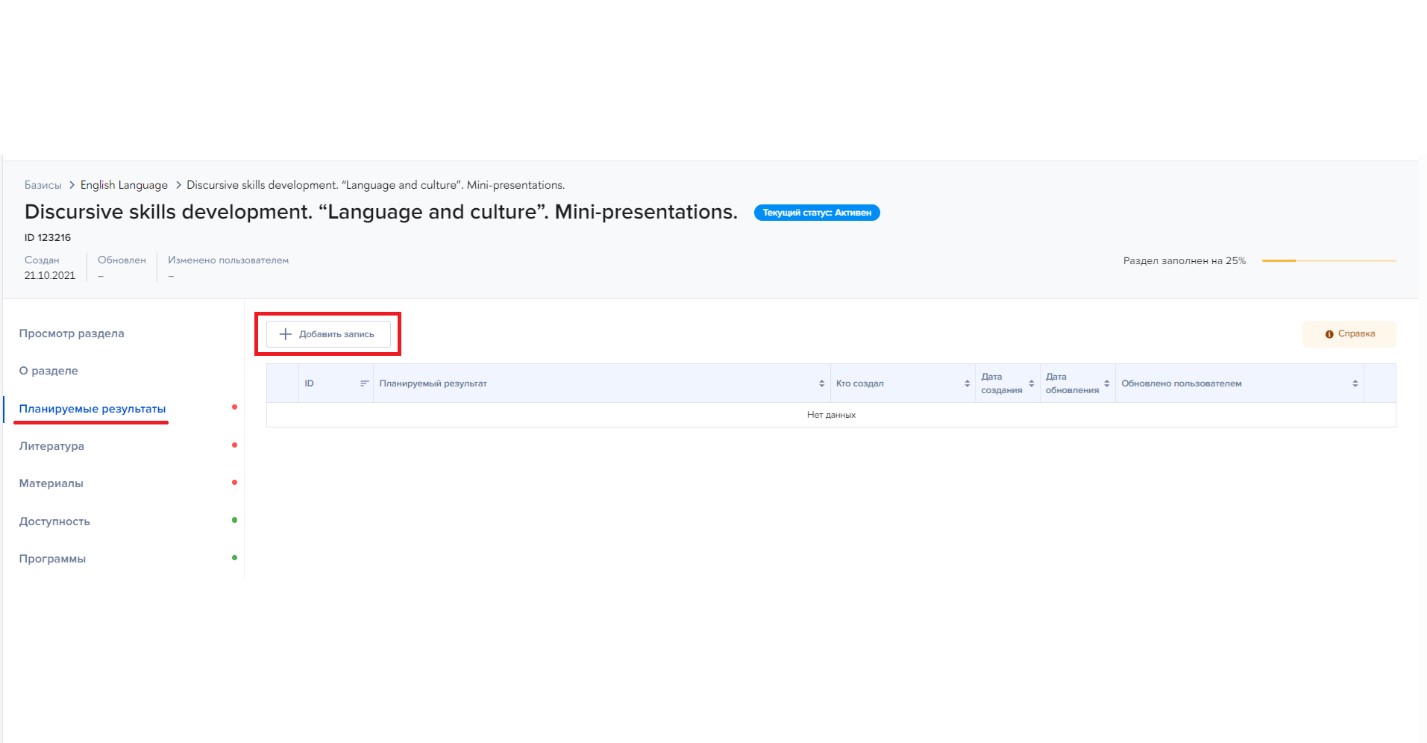Open the Справка help button
This screenshot has height=743, width=1427.
click(x=1349, y=334)
